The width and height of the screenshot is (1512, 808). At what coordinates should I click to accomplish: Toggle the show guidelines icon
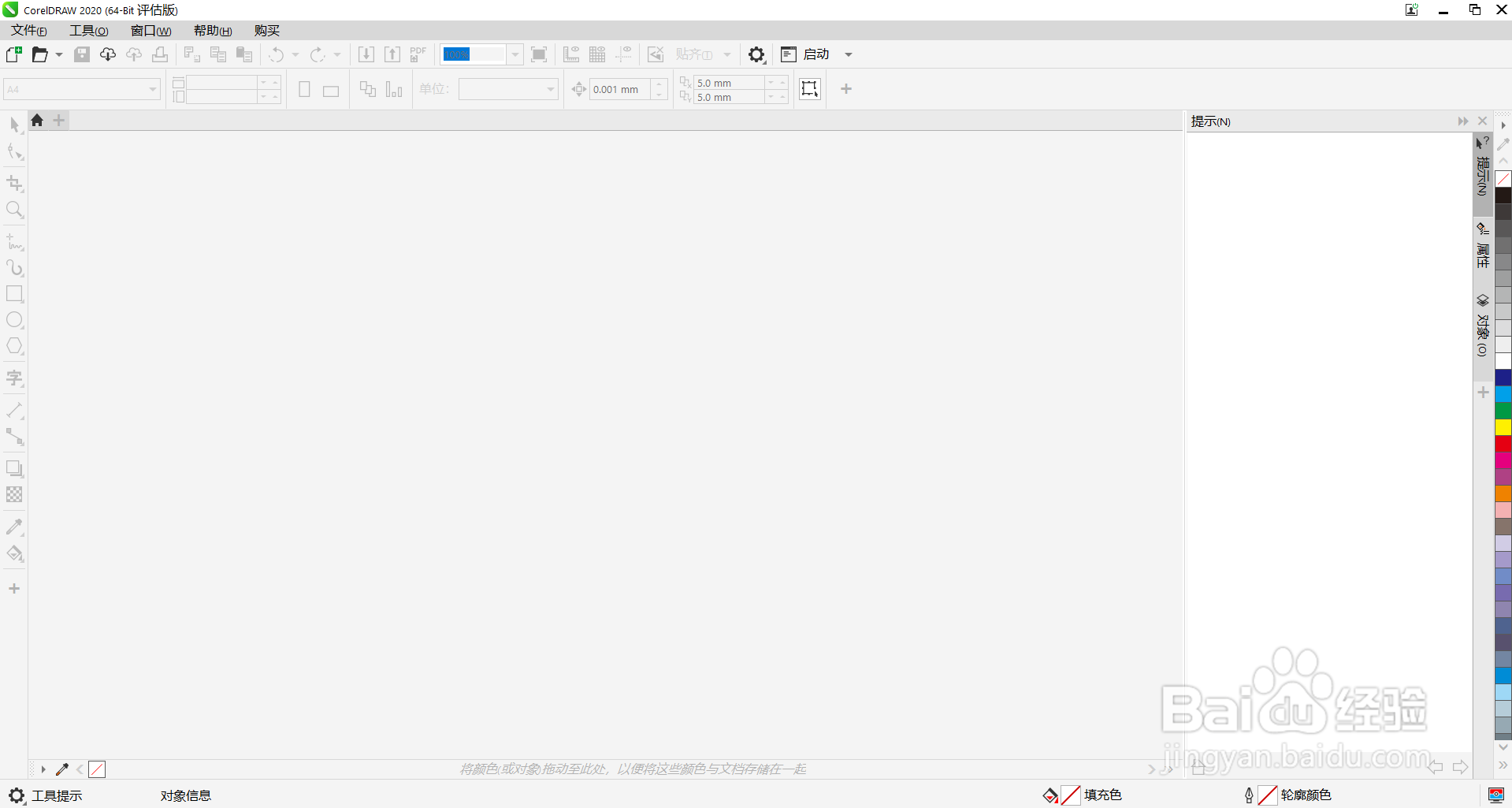pos(623,54)
